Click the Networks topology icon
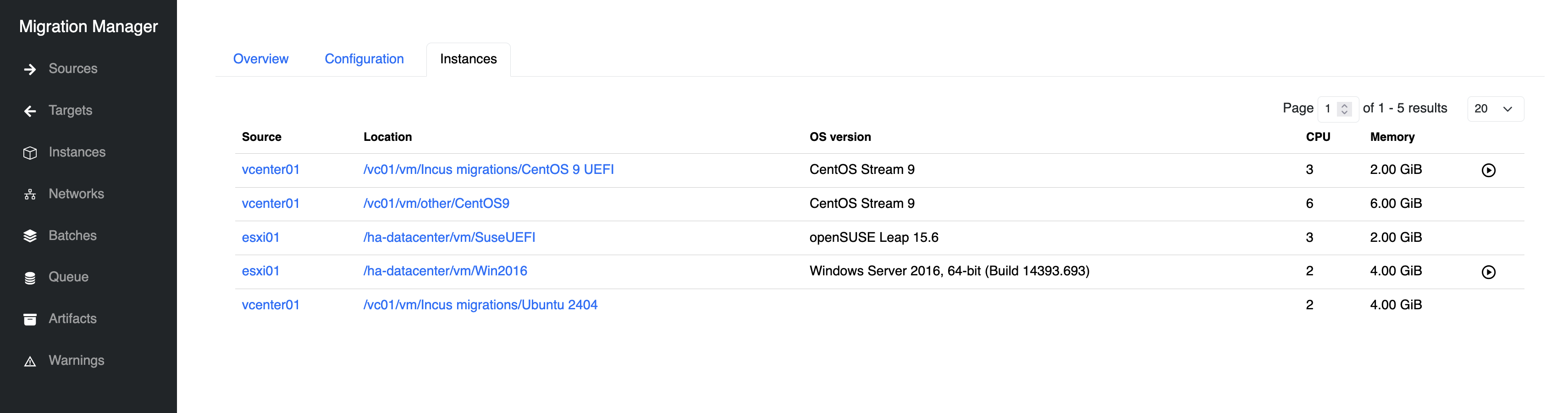Image resolution: width=1568 pixels, height=413 pixels. [30, 194]
